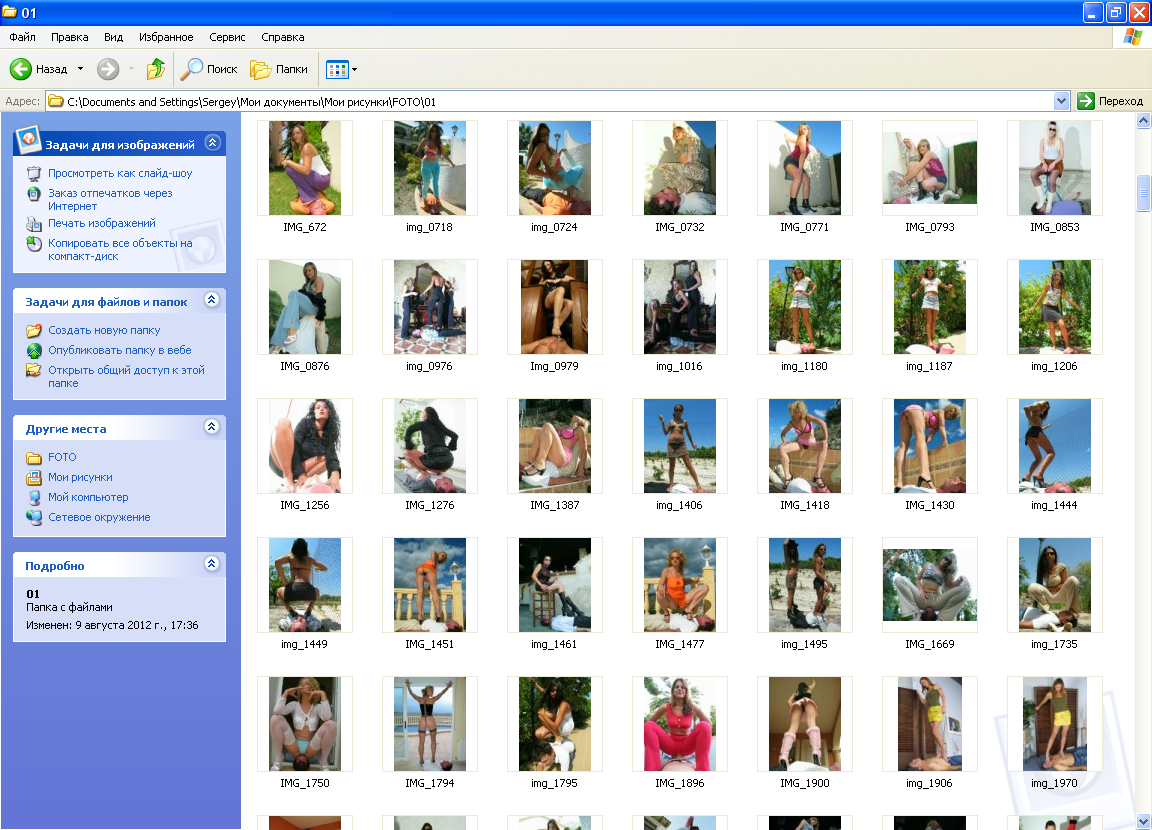Select the IMG_672 thumbnail
1152x830 pixels.
pos(305,168)
